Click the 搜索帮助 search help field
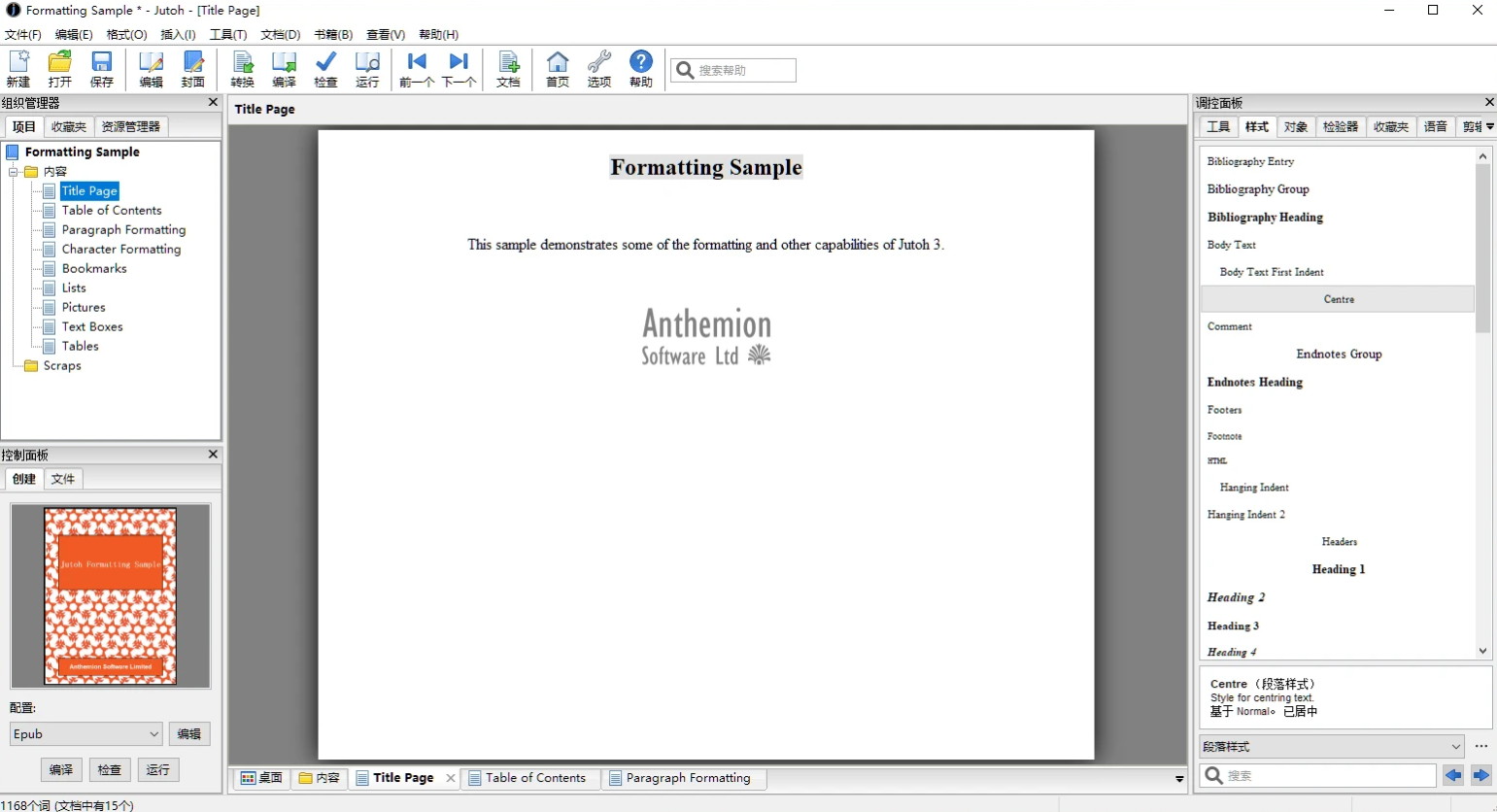The height and width of the screenshot is (812, 1497). [x=733, y=70]
